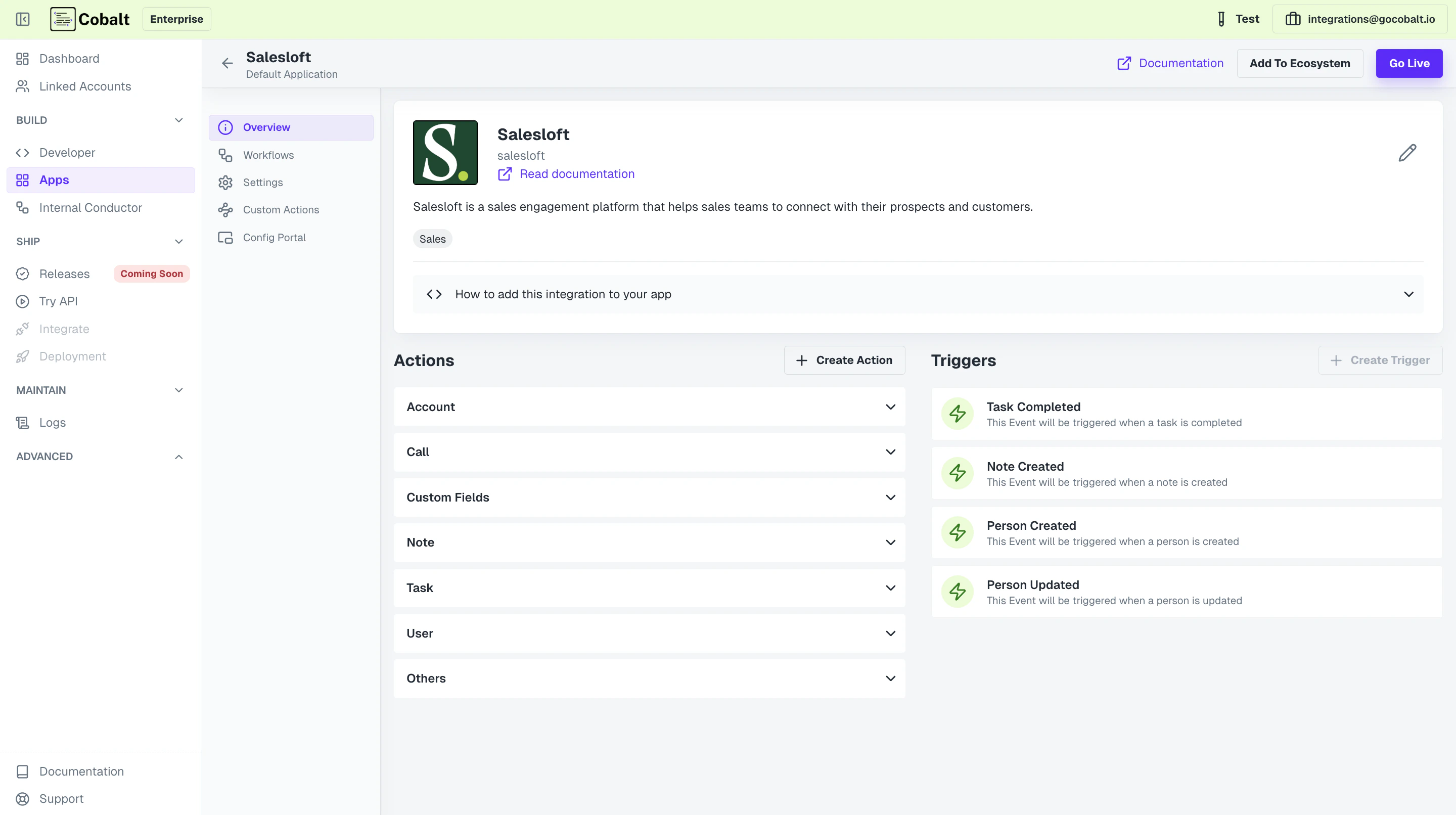This screenshot has width=1456, height=815.
Task: Collapse the BUILD section in the sidebar
Action: pyautogui.click(x=178, y=120)
